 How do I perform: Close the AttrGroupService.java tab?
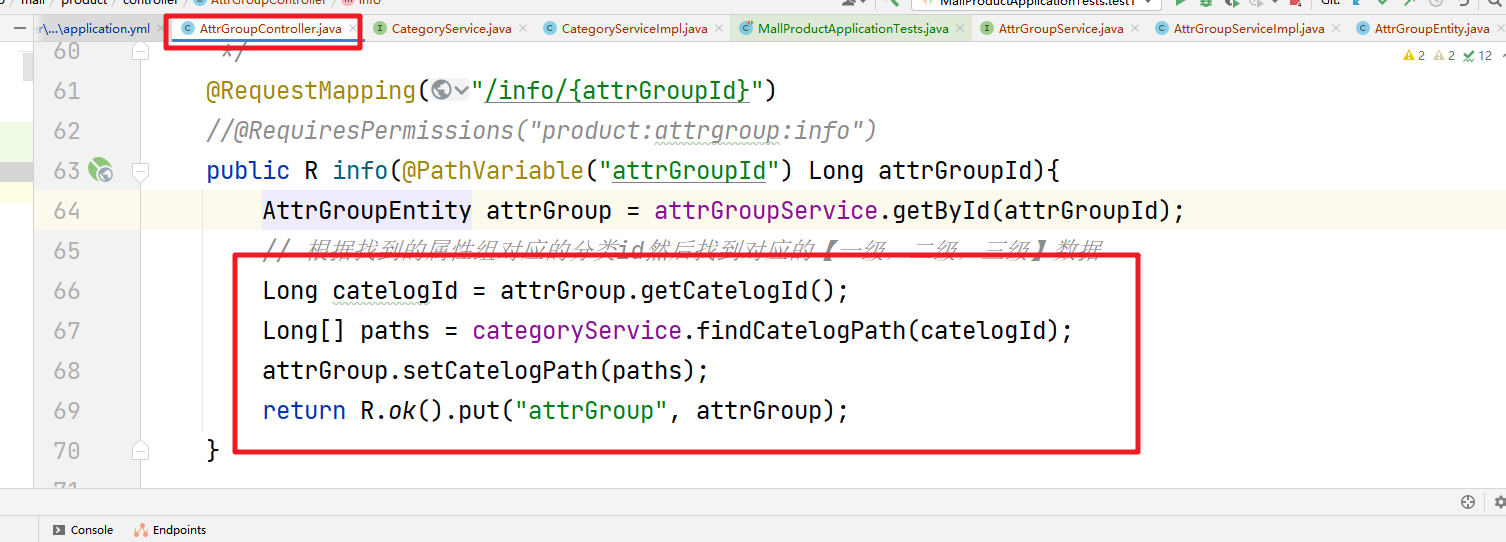[x=1133, y=29]
